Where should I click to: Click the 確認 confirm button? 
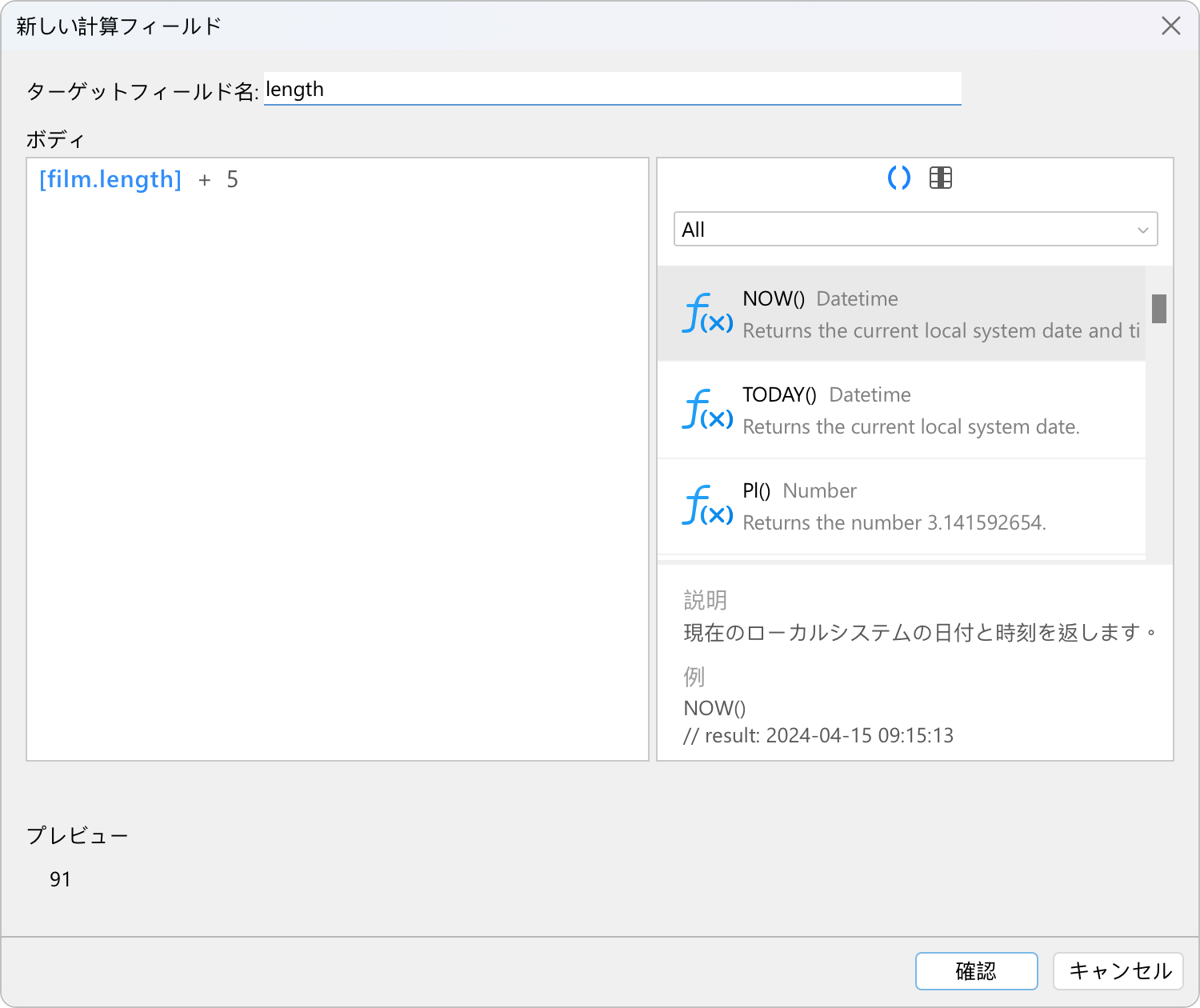tap(976, 971)
